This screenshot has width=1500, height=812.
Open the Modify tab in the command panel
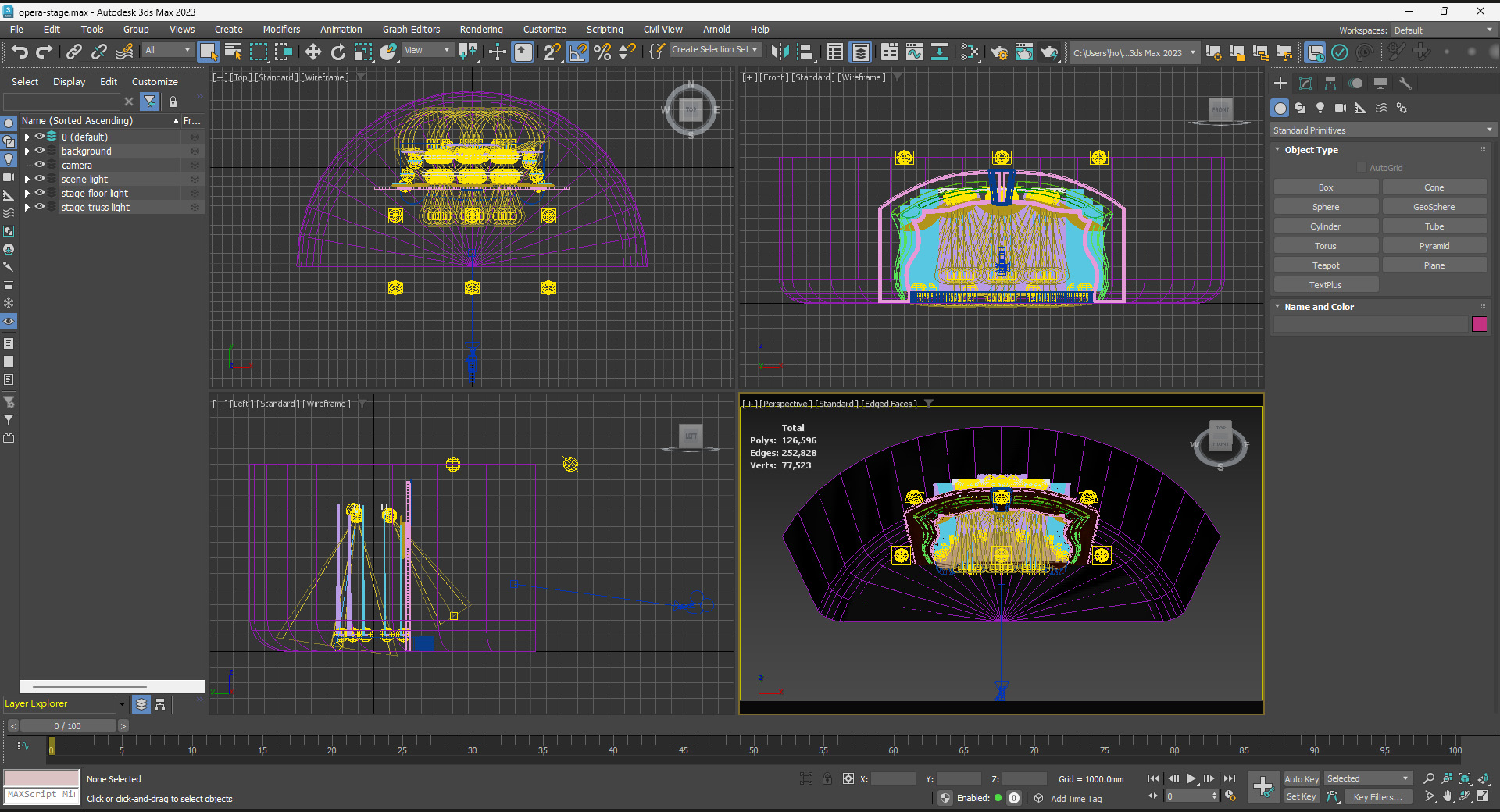click(1305, 84)
